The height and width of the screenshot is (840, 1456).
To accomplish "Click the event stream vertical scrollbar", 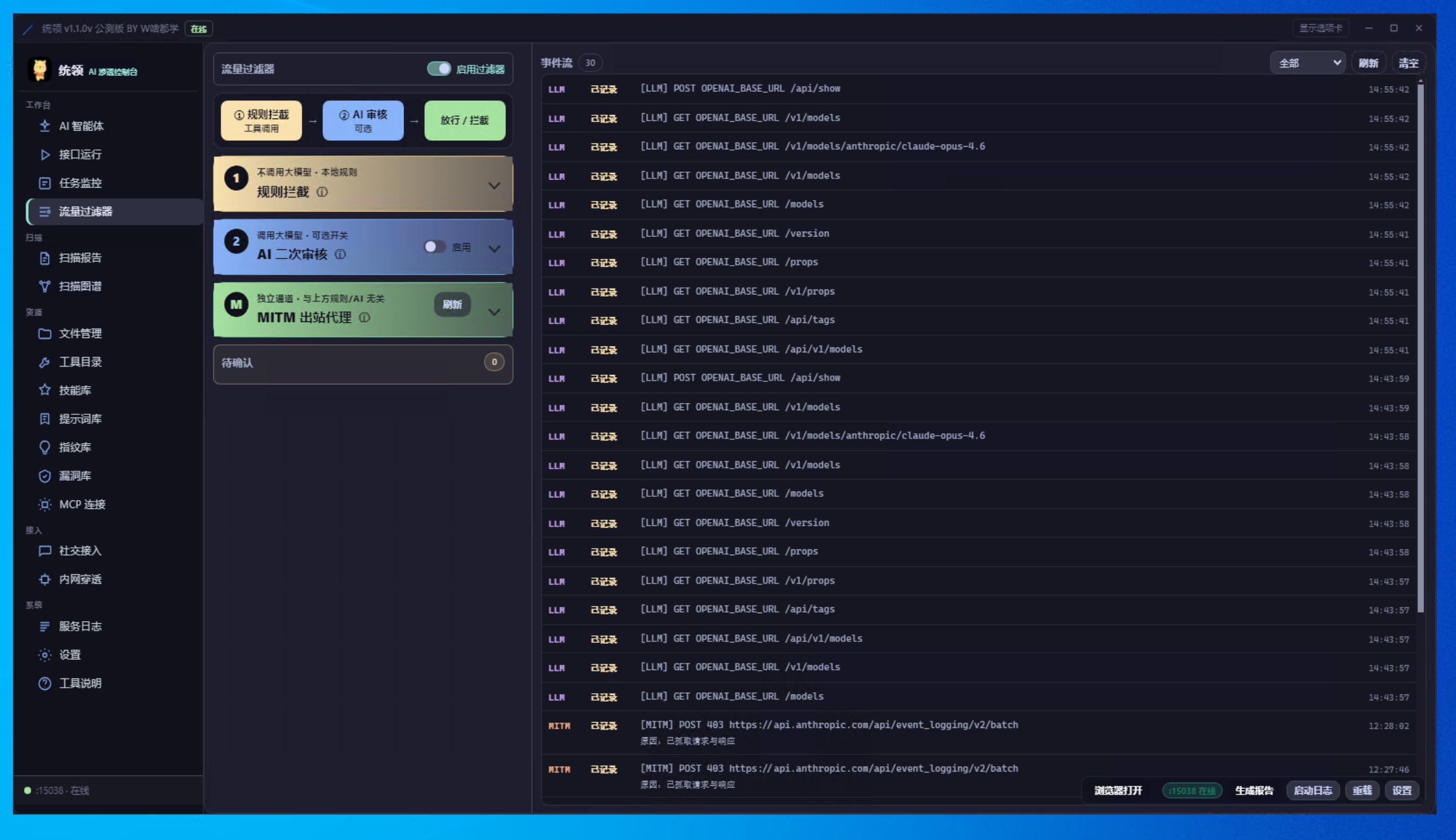I will [1420, 349].
